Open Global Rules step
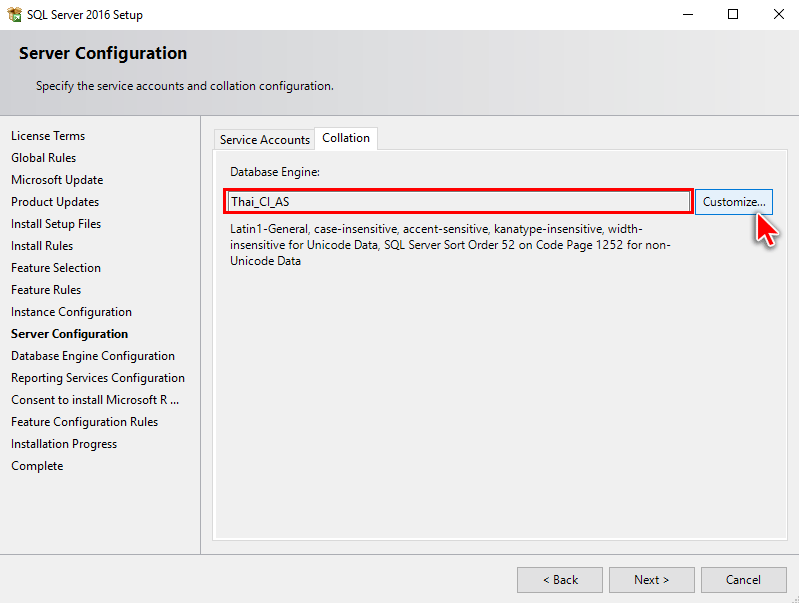 click(43, 158)
